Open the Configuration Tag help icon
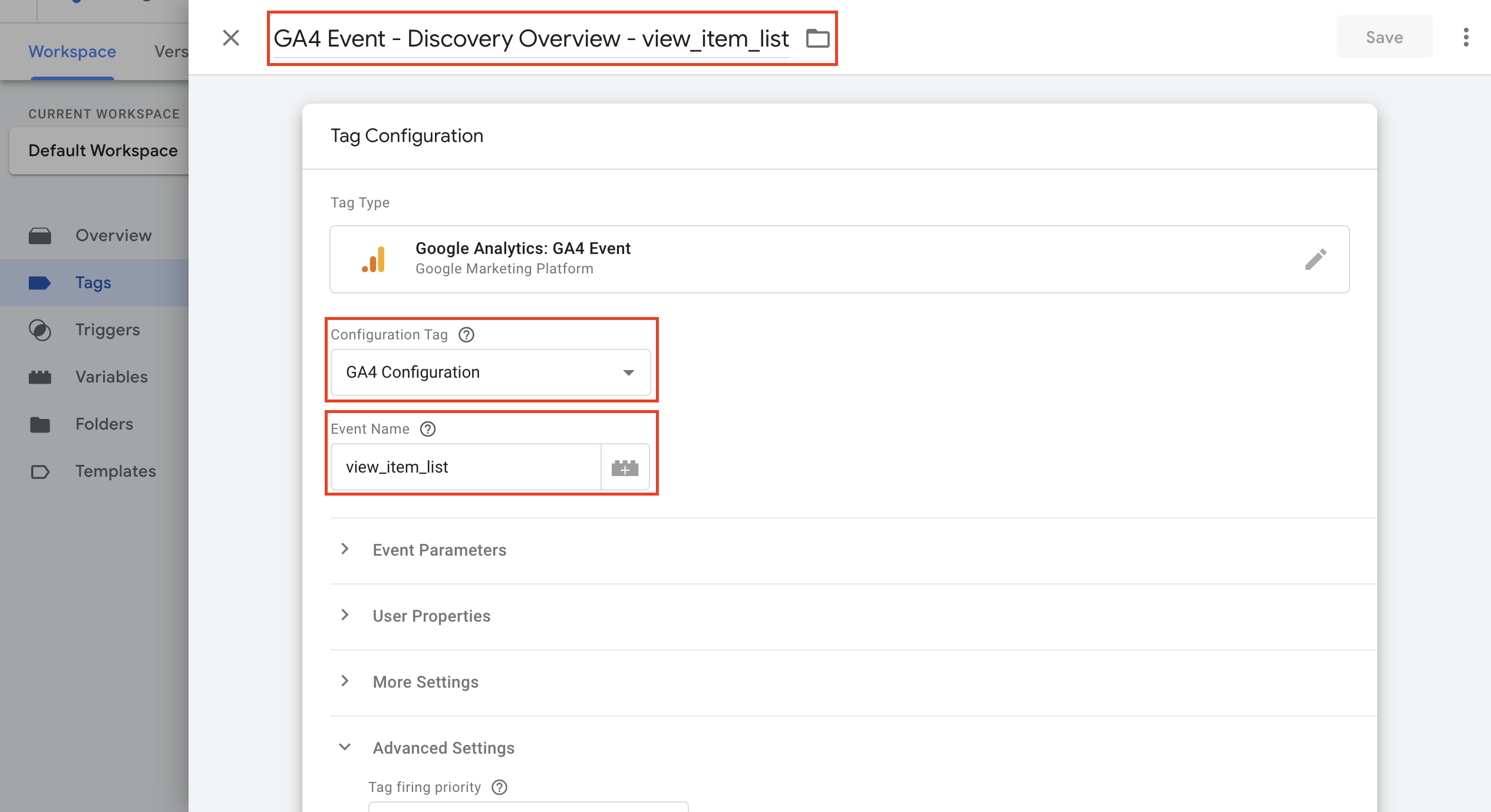 tap(466, 335)
